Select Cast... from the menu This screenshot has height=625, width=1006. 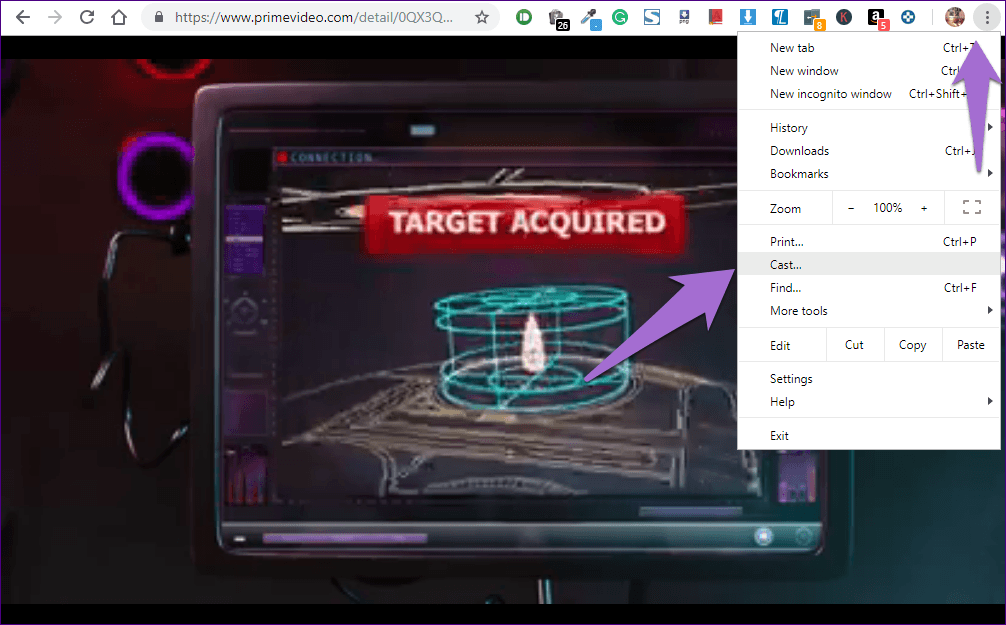pos(786,265)
